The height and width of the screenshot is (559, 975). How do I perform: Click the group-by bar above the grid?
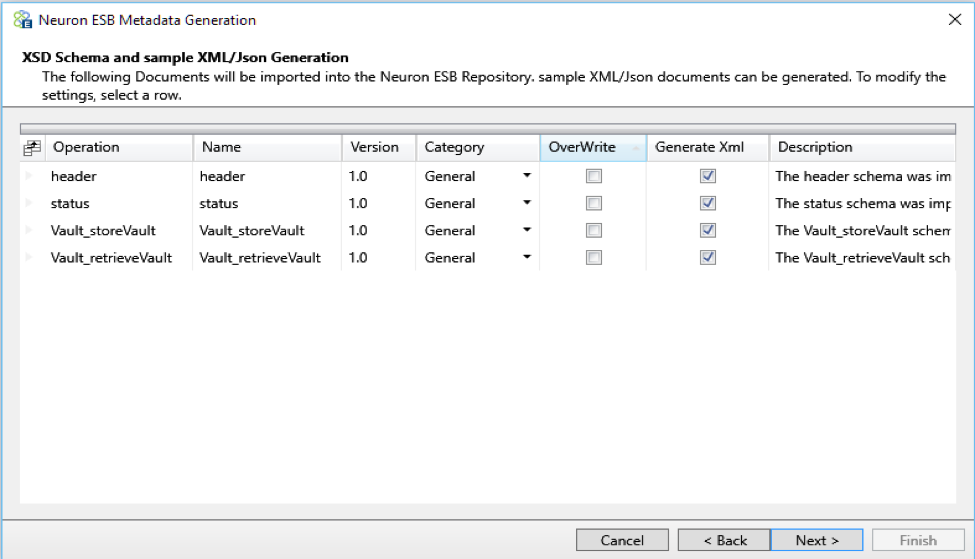click(x=488, y=129)
